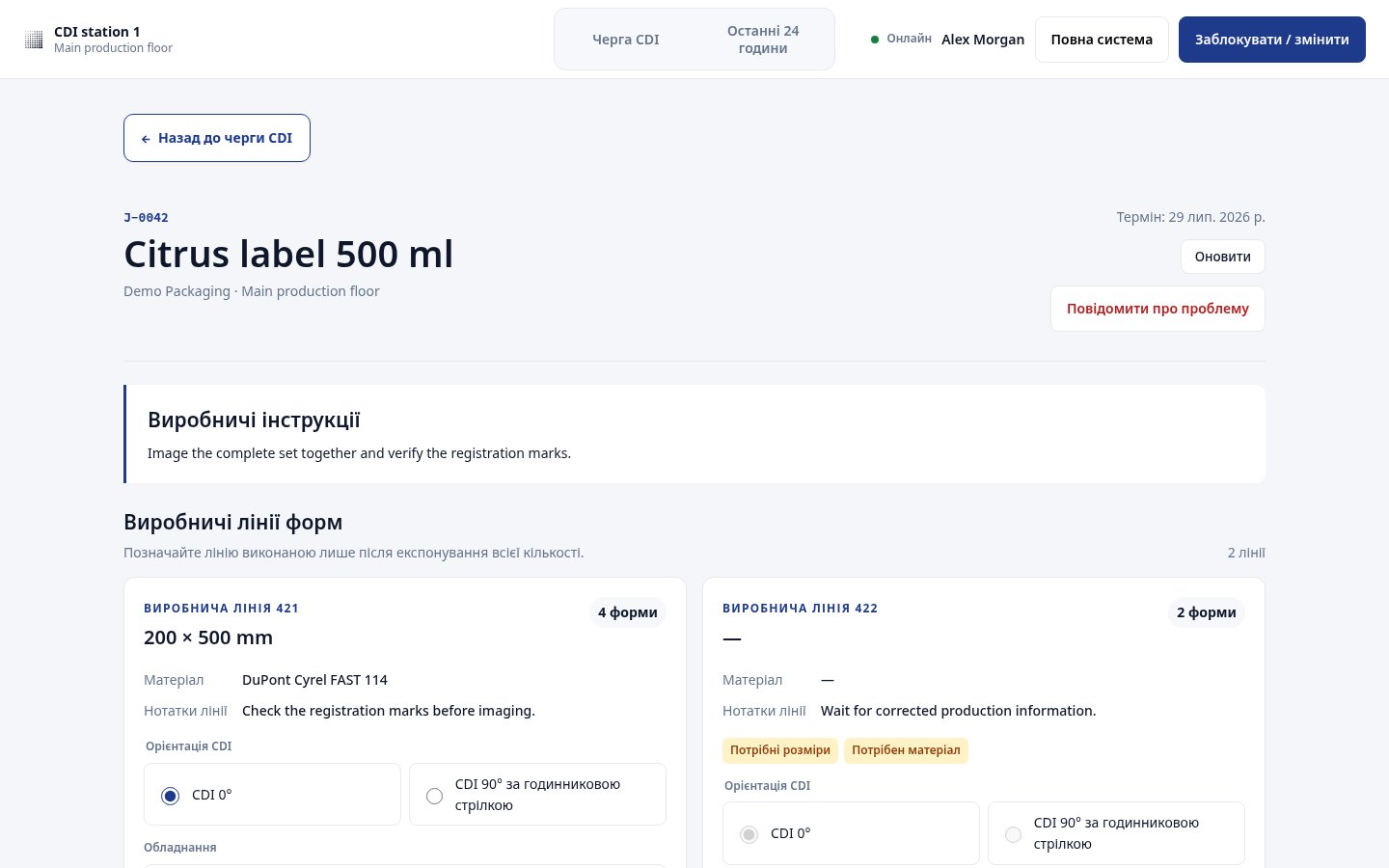1389x868 pixels.
Task: Report a problem with Повідомити про проблему
Action: pyautogui.click(x=1157, y=309)
